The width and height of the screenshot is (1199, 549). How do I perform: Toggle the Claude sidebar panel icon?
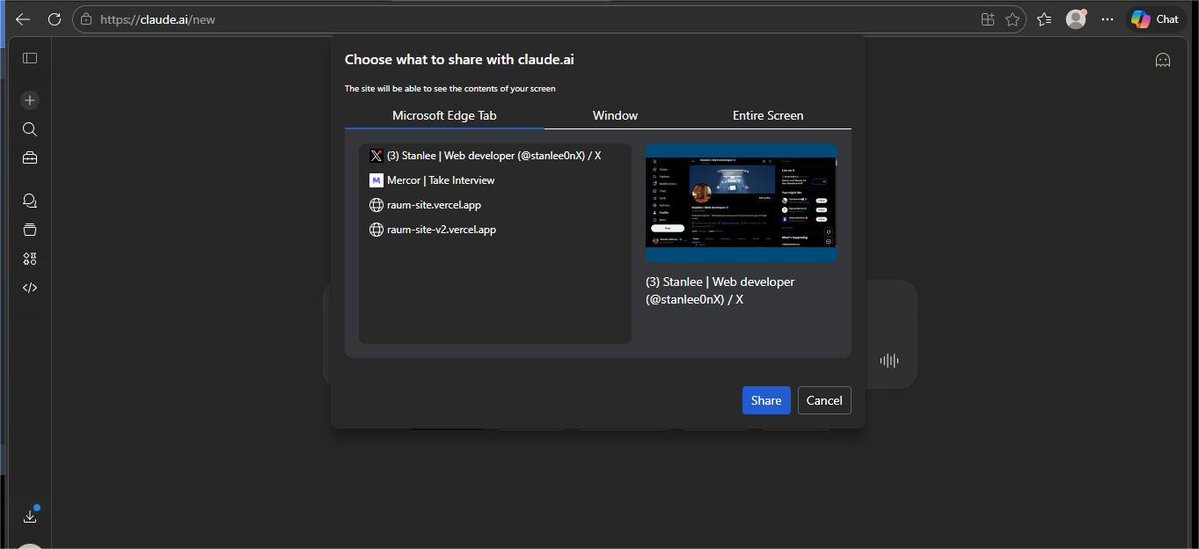point(30,58)
